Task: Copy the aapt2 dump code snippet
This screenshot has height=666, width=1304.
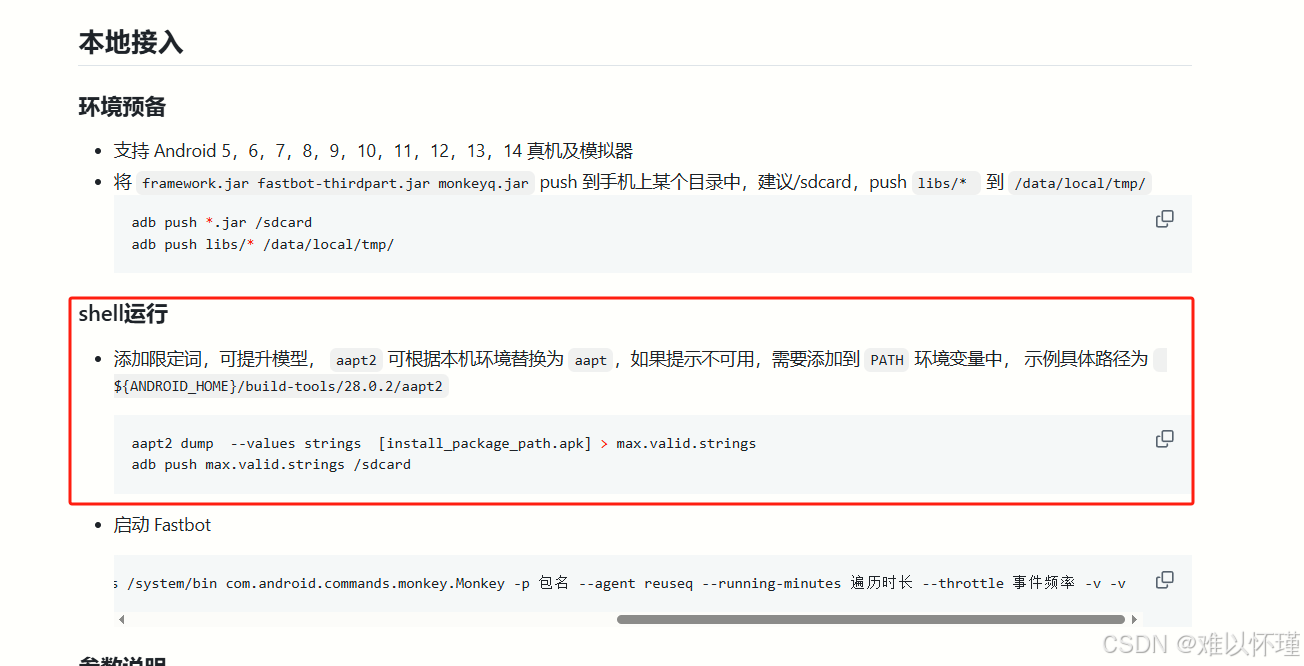Action: pos(1164,438)
